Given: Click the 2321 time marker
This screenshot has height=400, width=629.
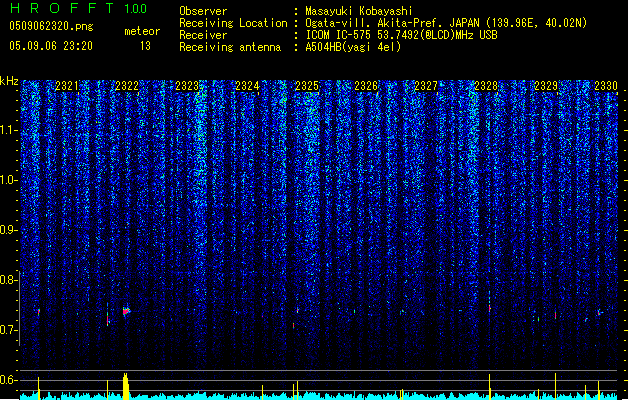Looking at the screenshot, I should tap(67, 85).
